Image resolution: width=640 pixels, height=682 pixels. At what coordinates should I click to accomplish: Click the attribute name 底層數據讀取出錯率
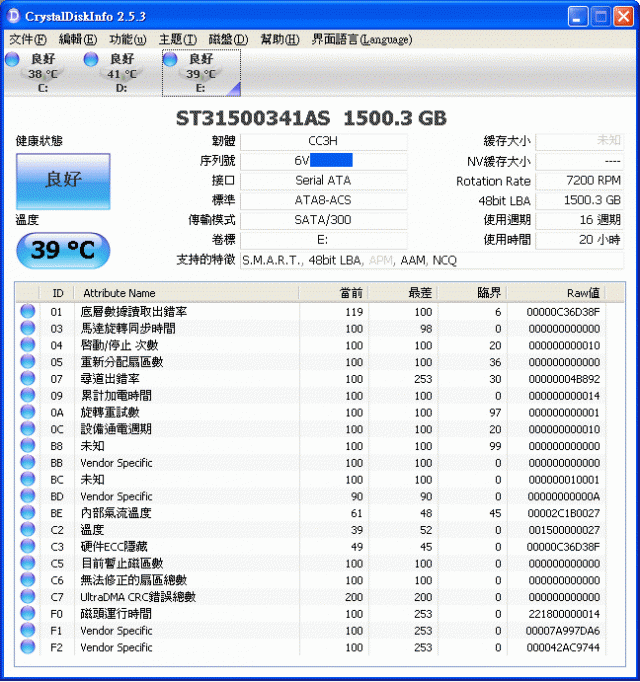pos(134,312)
